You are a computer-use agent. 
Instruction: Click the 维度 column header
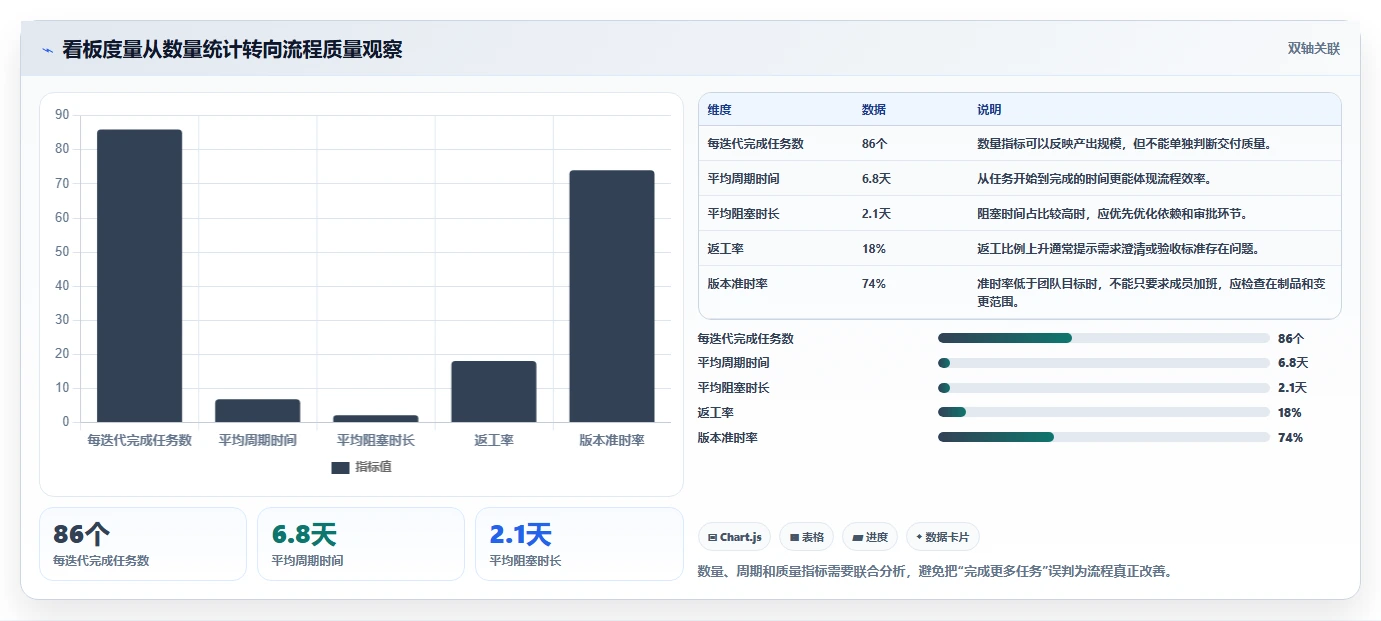[719, 110]
